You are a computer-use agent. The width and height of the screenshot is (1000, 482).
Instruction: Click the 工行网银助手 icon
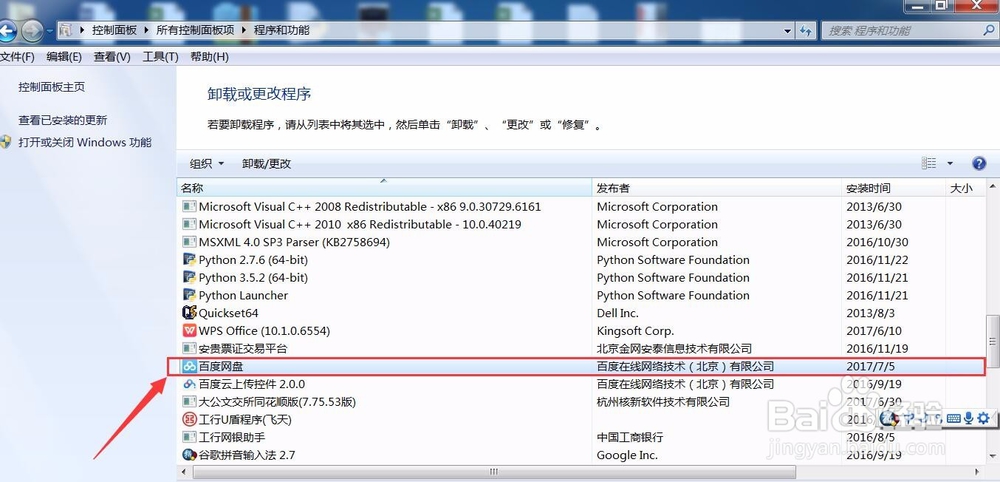pyautogui.click(x=189, y=437)
